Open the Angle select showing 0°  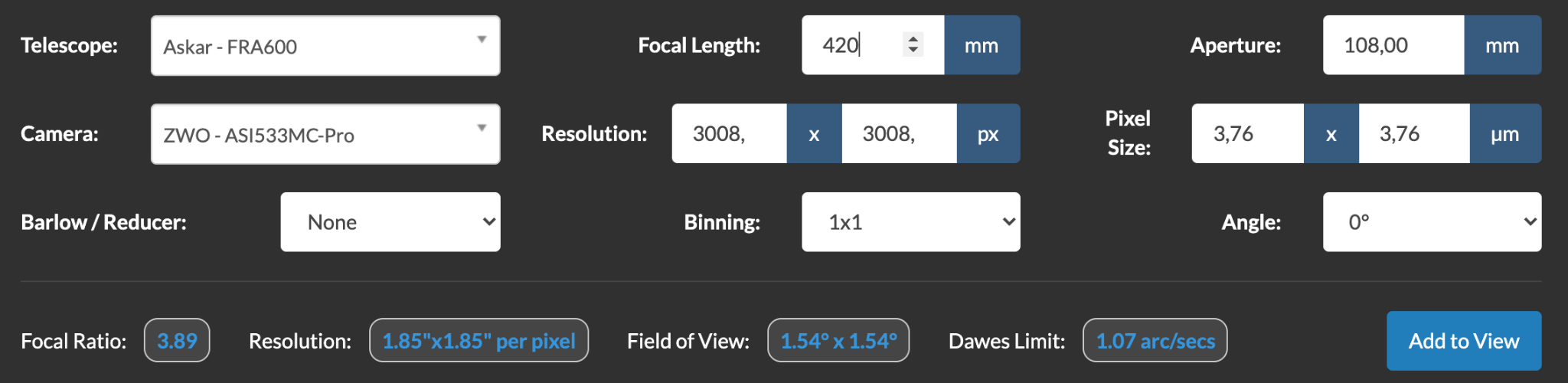[x=1432, y=222]
